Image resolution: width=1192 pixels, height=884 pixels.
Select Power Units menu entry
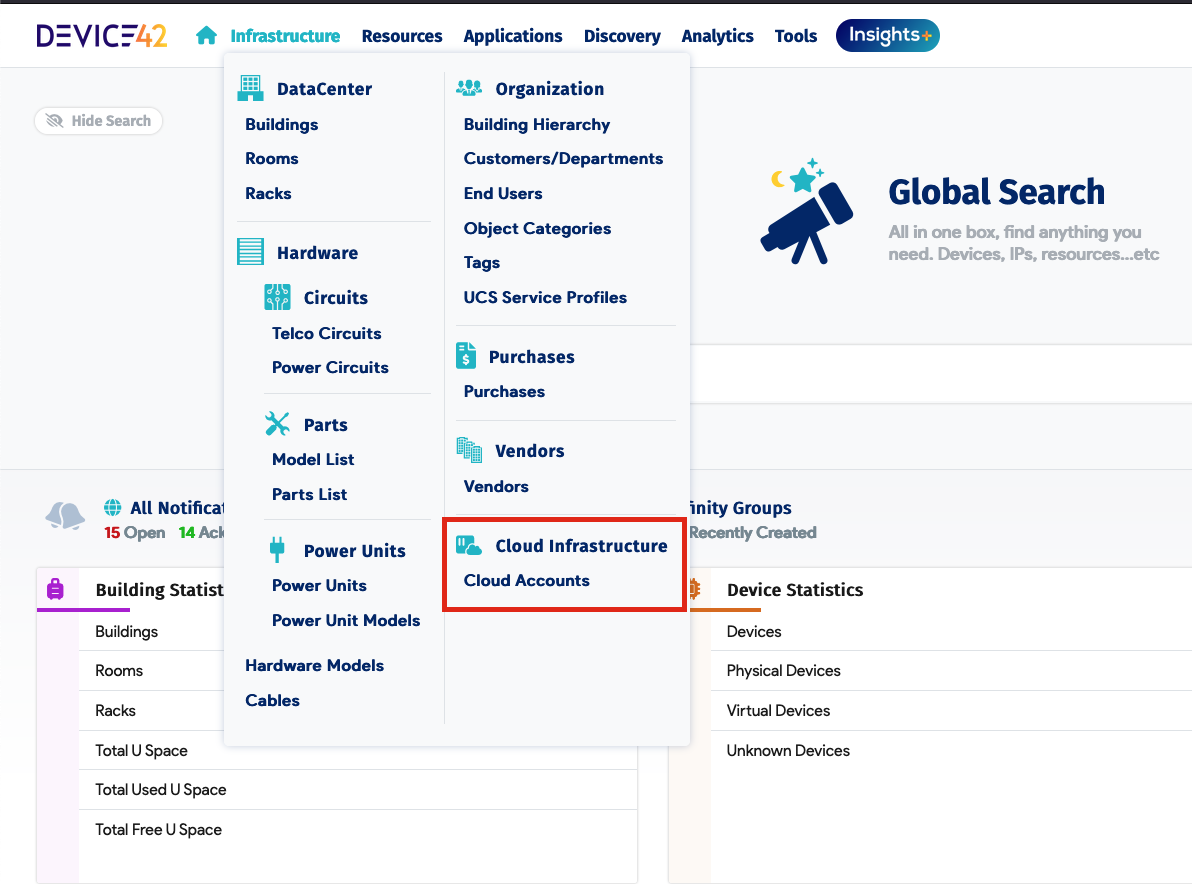point(319,586)
